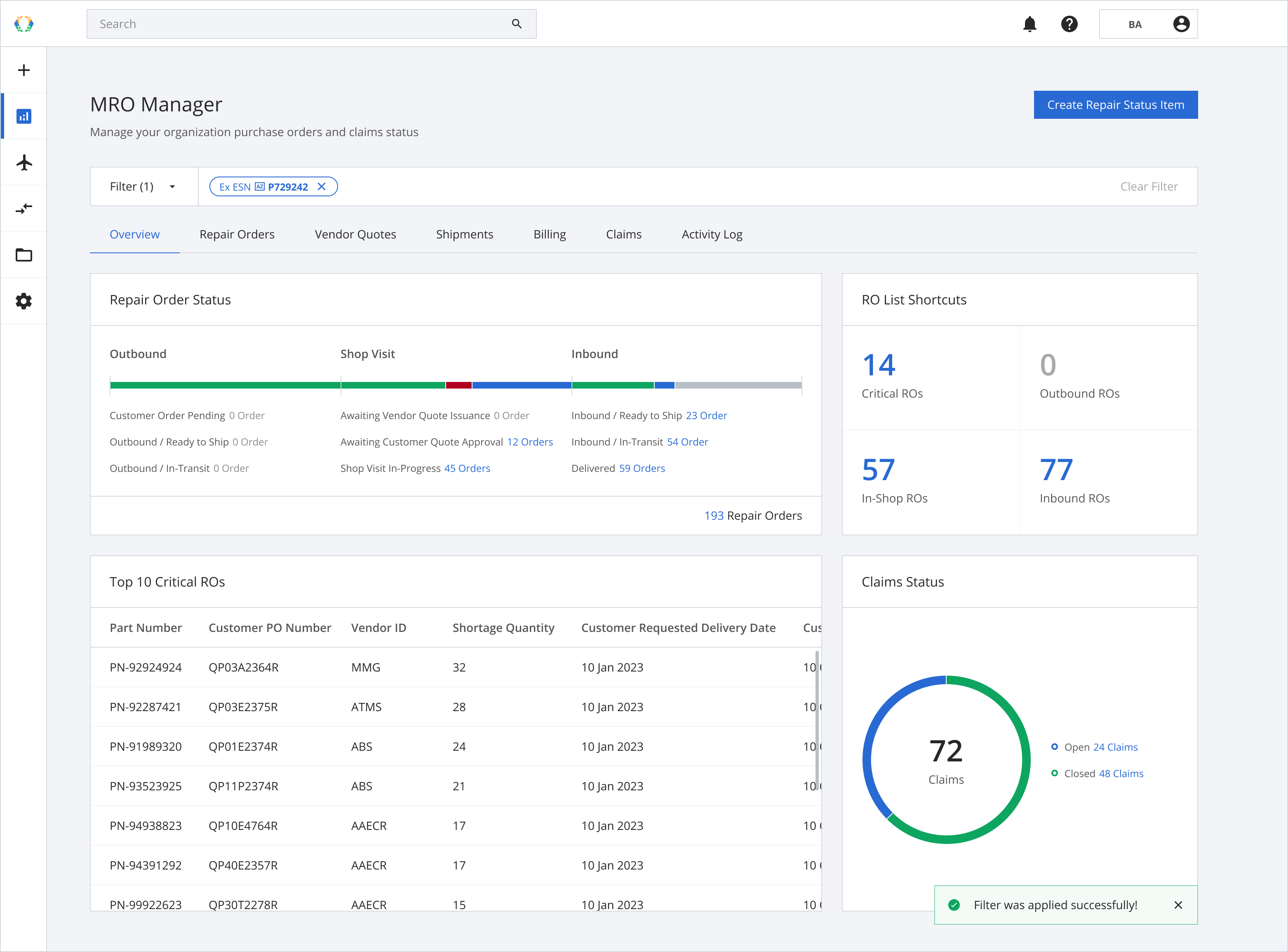1288x952 pixels.
Task: Open the Shipments tab
Action: point(464,235)
